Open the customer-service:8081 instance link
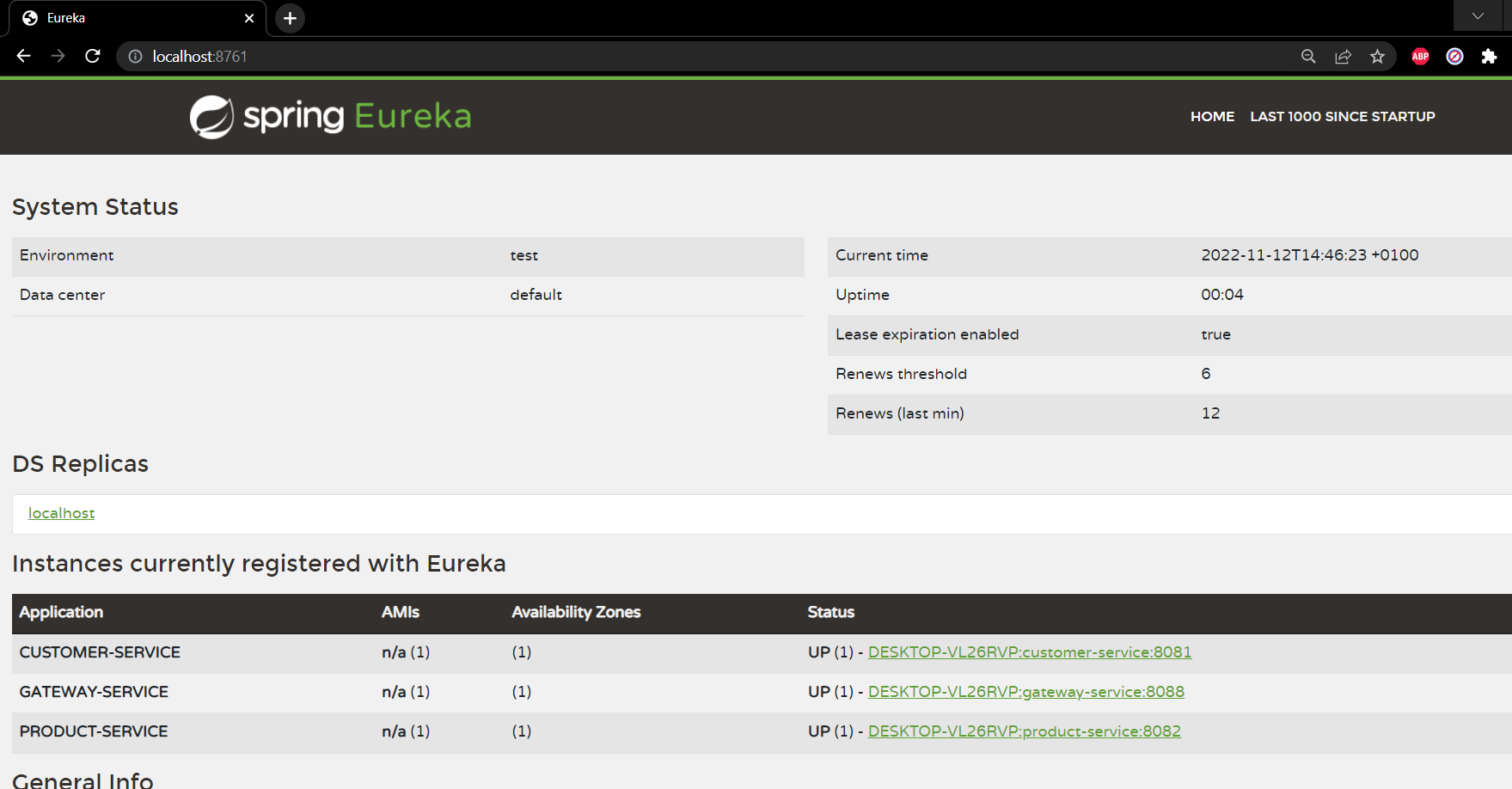Image resolution: width=1512 pixels, height=789 pixels. (1029, 651)
